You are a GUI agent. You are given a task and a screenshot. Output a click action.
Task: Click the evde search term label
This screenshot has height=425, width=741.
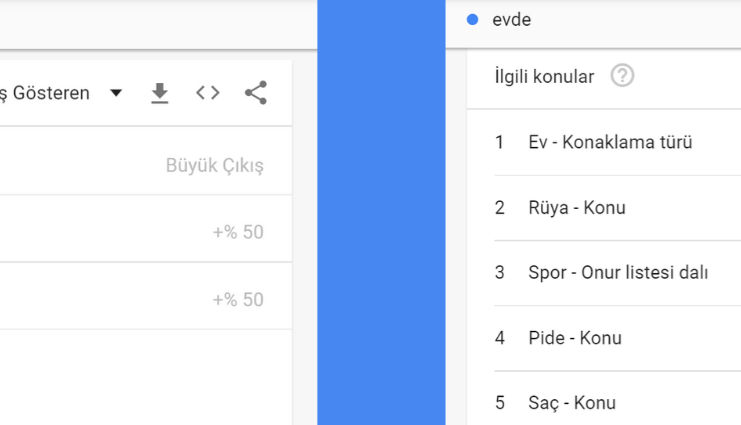coord(512,20)
